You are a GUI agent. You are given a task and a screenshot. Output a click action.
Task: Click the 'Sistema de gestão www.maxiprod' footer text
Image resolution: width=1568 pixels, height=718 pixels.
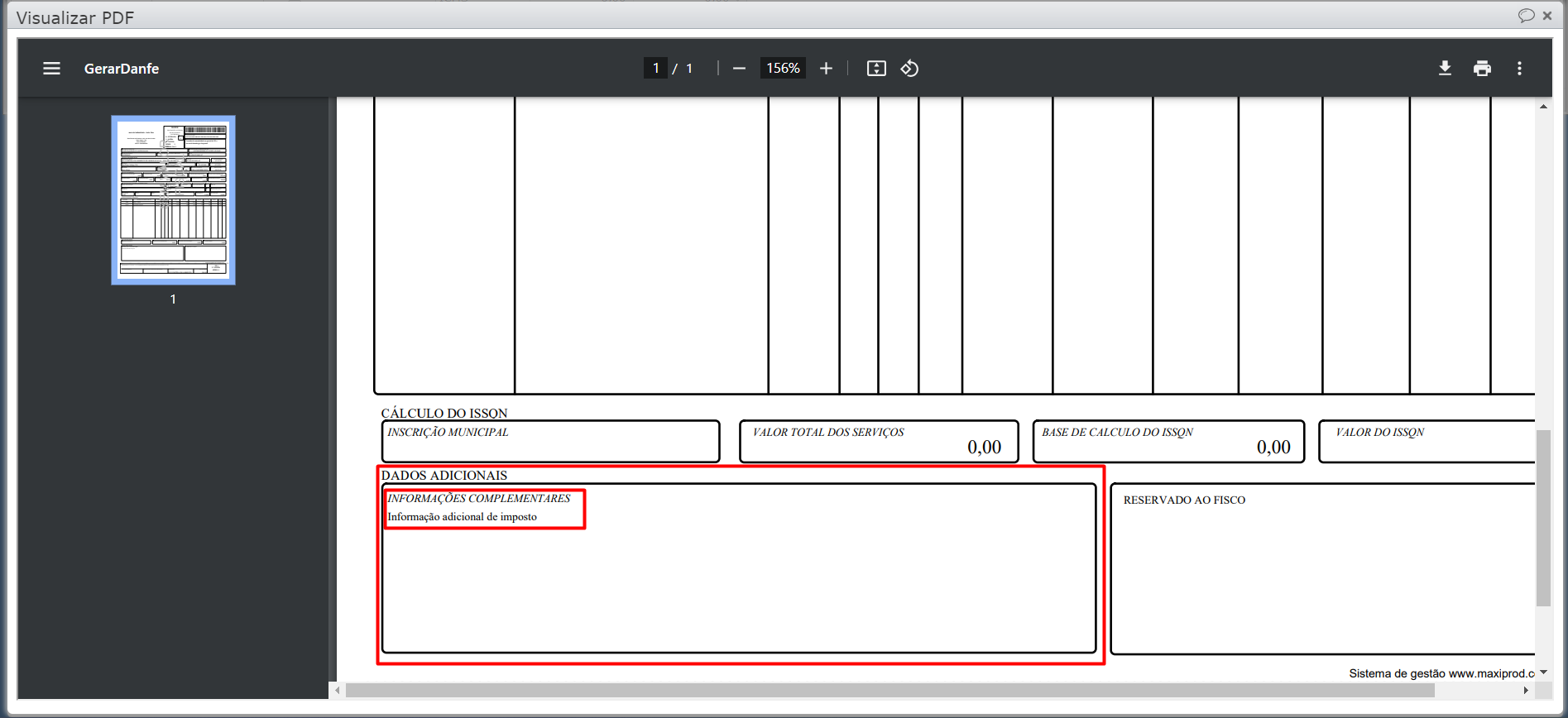pos(1441,673)
